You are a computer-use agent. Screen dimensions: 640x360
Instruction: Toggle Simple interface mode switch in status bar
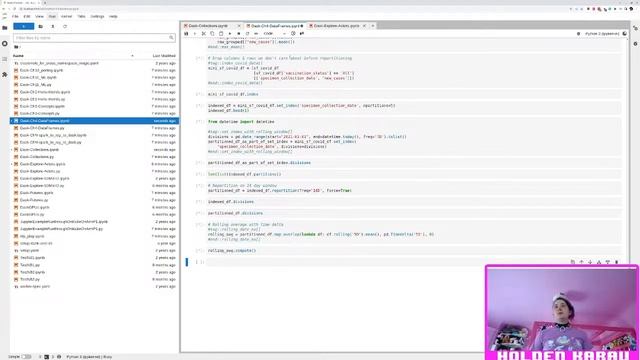tap(27, 357)
